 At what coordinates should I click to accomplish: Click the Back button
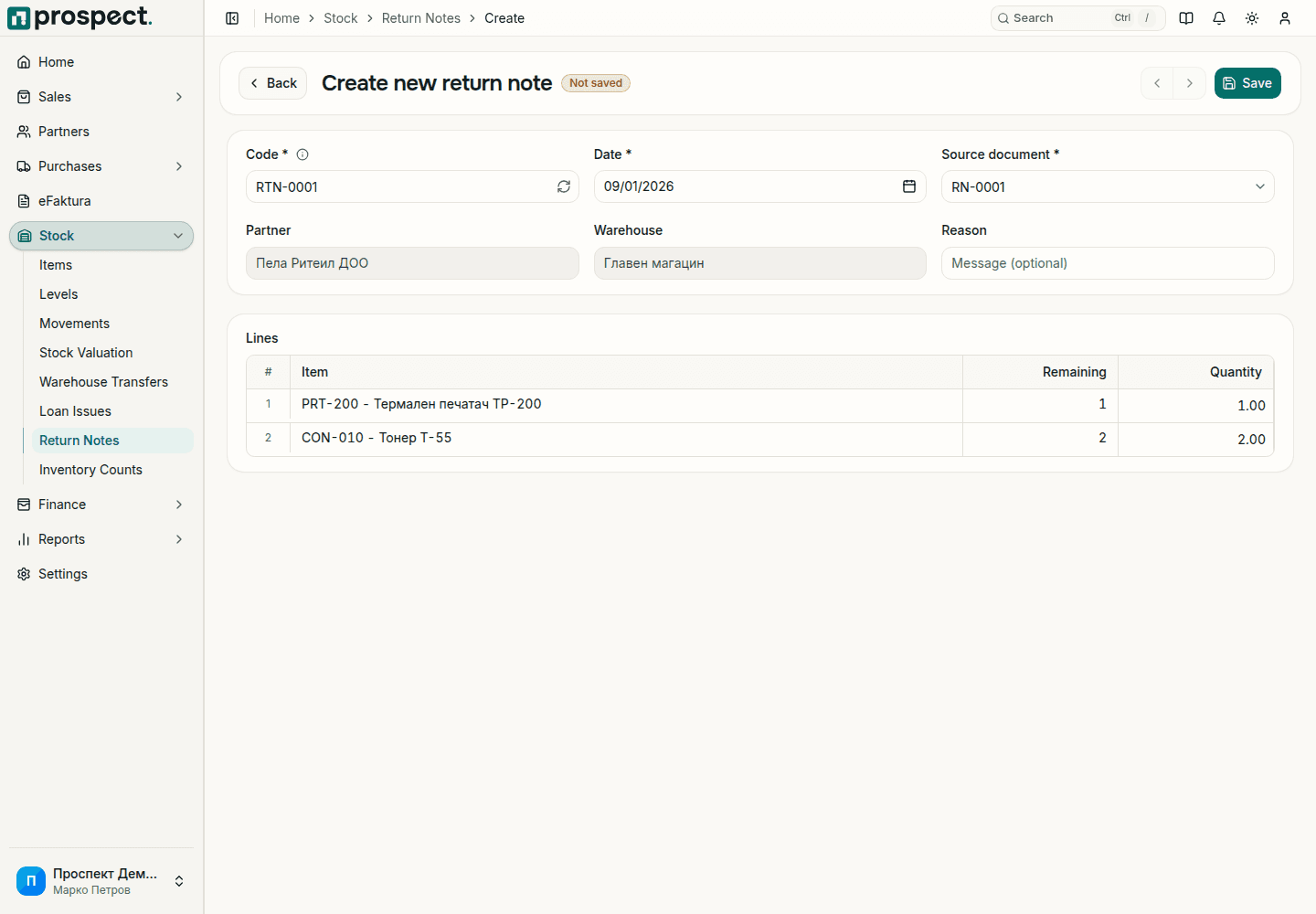point(272,83)
